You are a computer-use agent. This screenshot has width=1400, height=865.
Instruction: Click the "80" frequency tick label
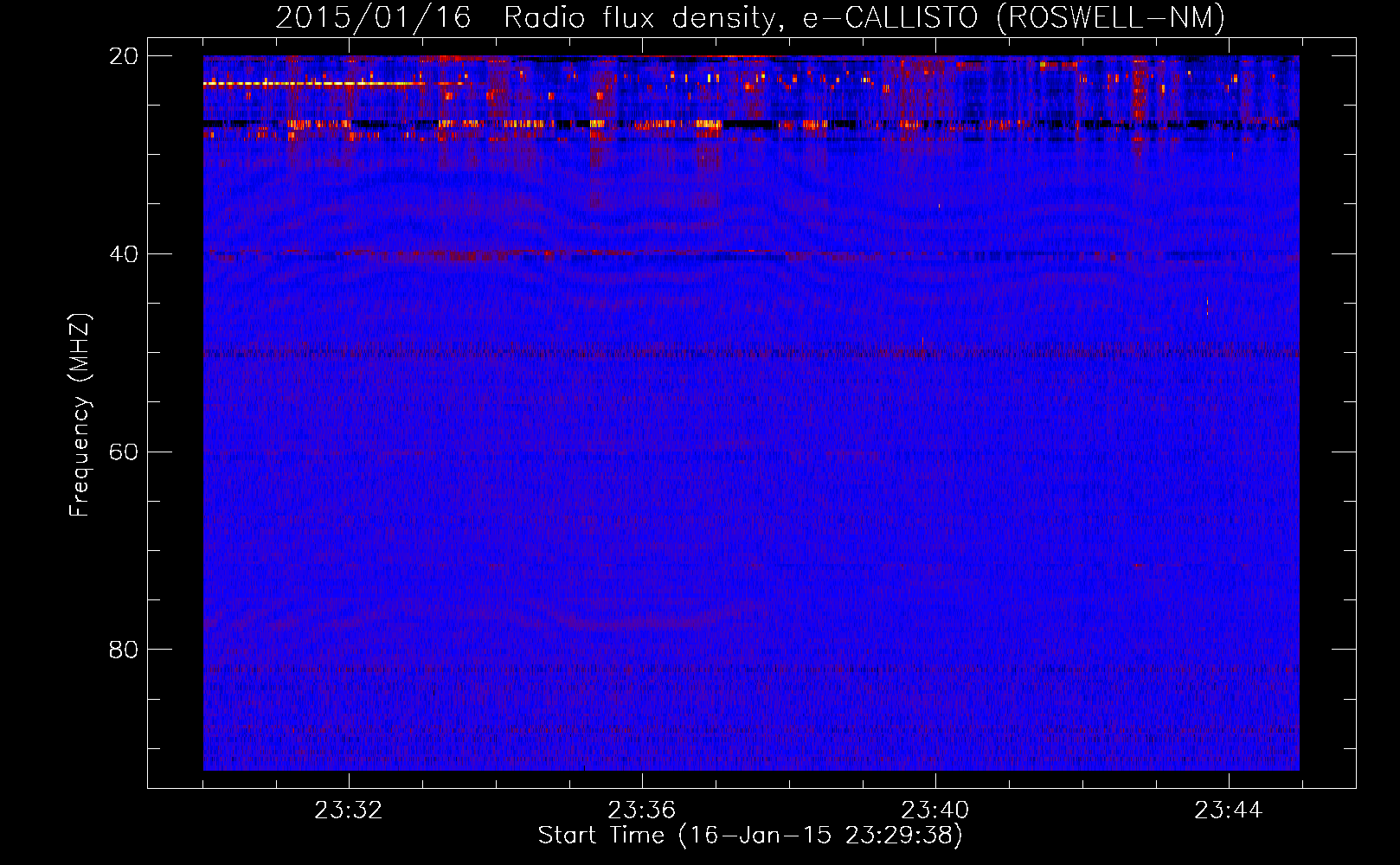tap(124, 650)
